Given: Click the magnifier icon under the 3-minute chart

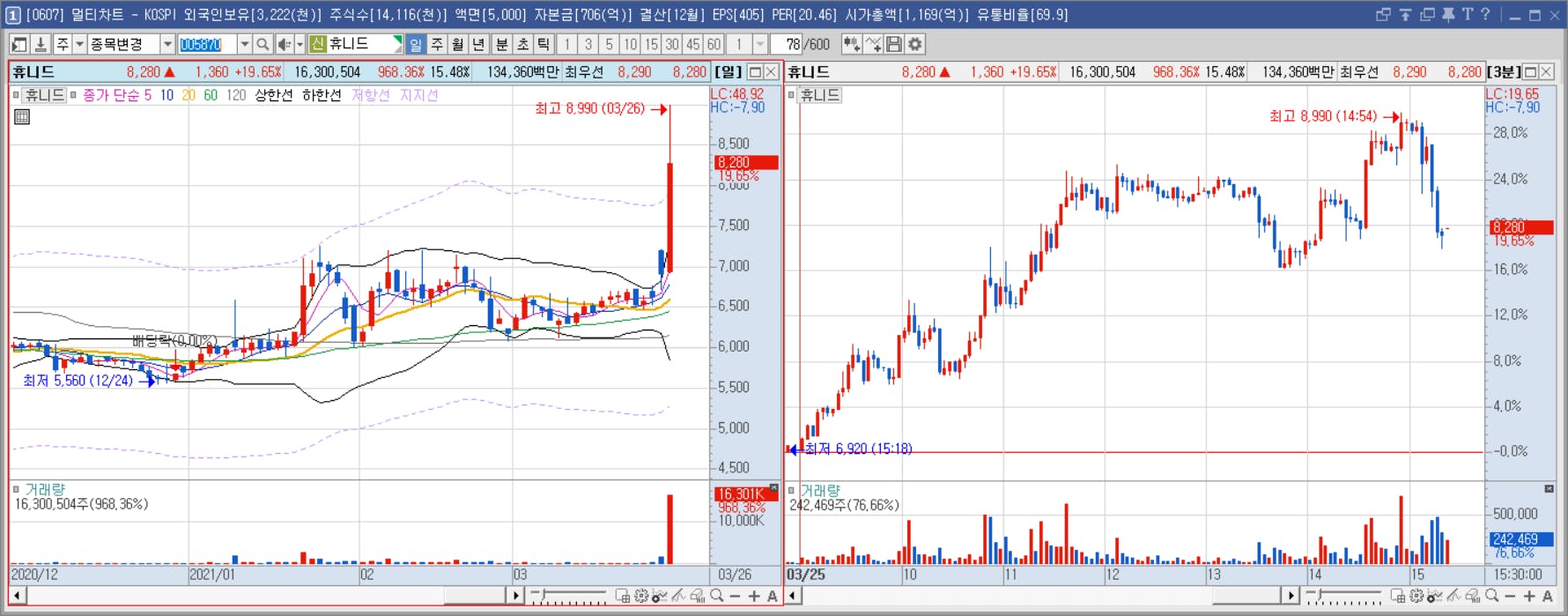Looking at the screenshot, I should (1491, 597).
